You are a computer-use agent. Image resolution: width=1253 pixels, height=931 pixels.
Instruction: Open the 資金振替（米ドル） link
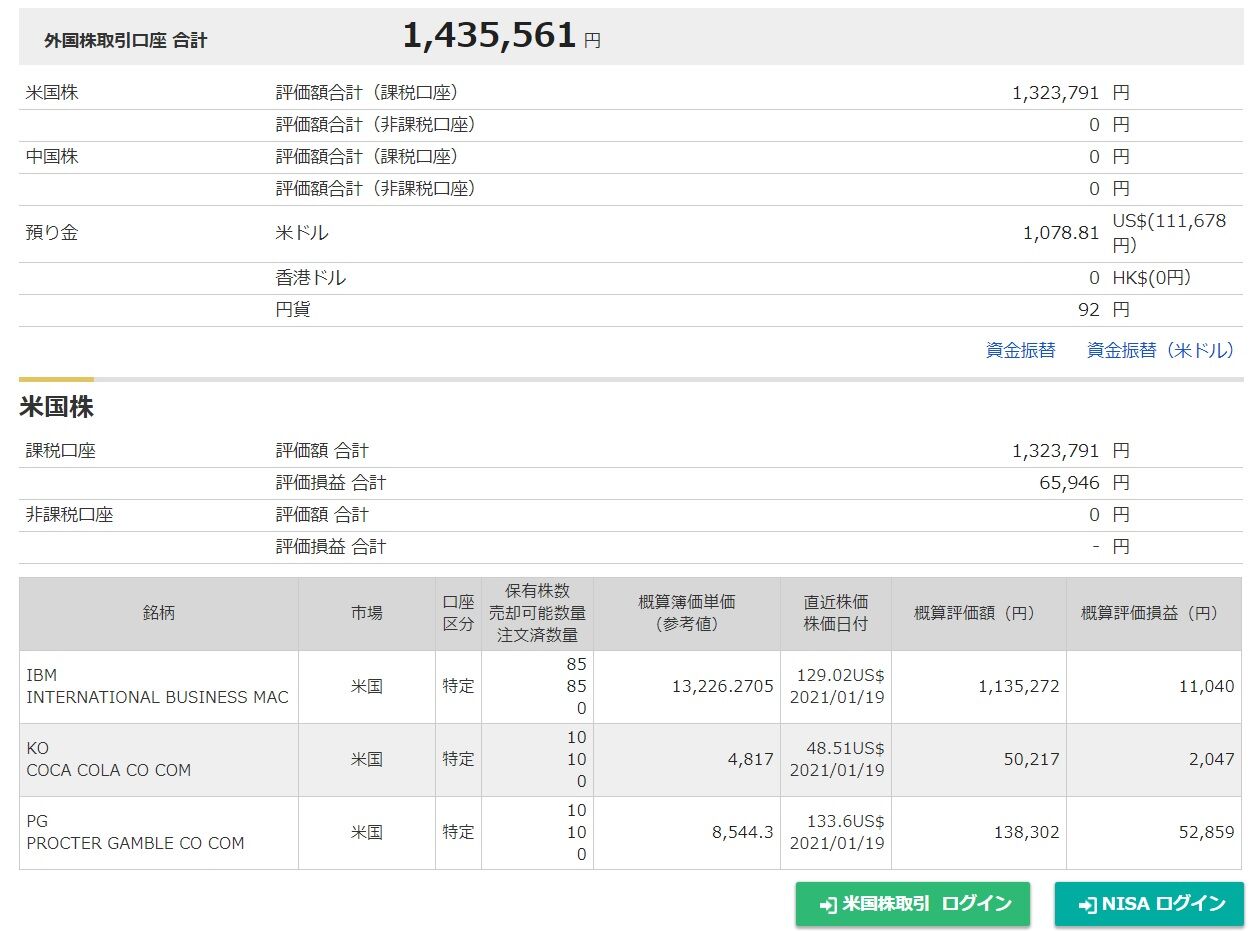tap(1160, 350)
